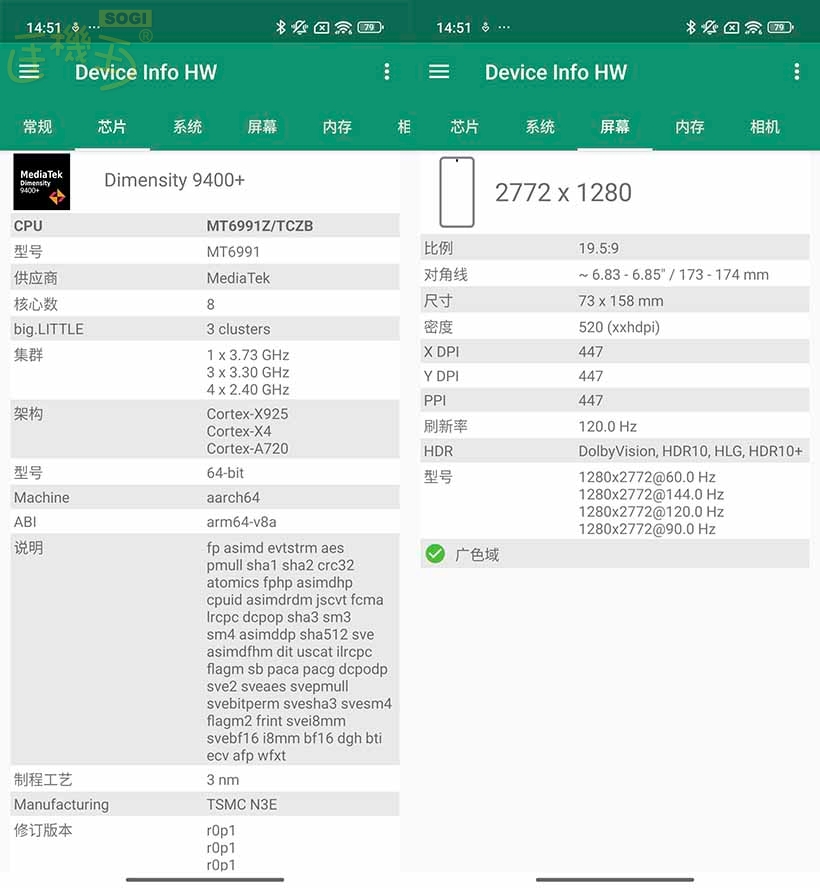Tap the Y DPI 447 row
The height and width of the screenshot is (888, 820).
615,376
